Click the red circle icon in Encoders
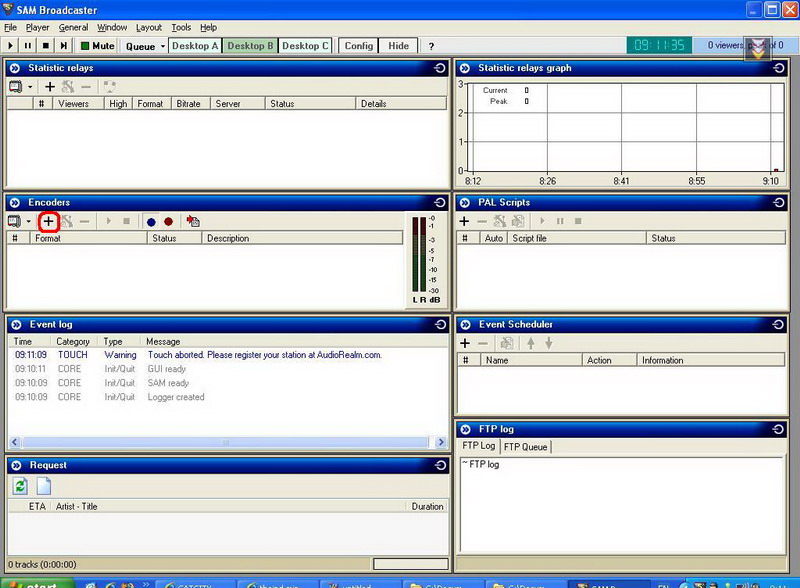The height and width of the screenshot is (588, 800). (x=168, y=222)
